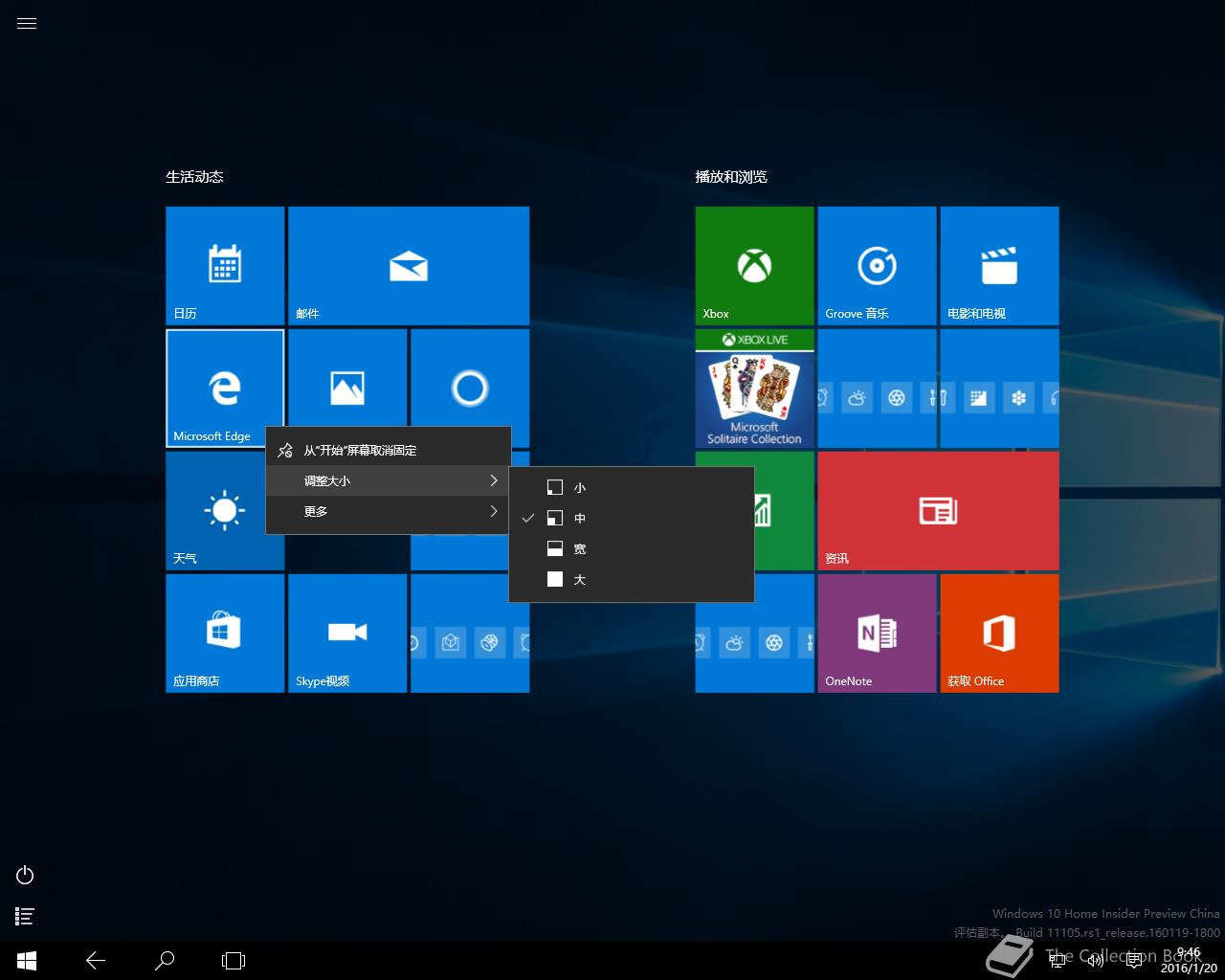1225x980 pixels.
Task: Choose 宽 tile size
Action: coord(632,548)
